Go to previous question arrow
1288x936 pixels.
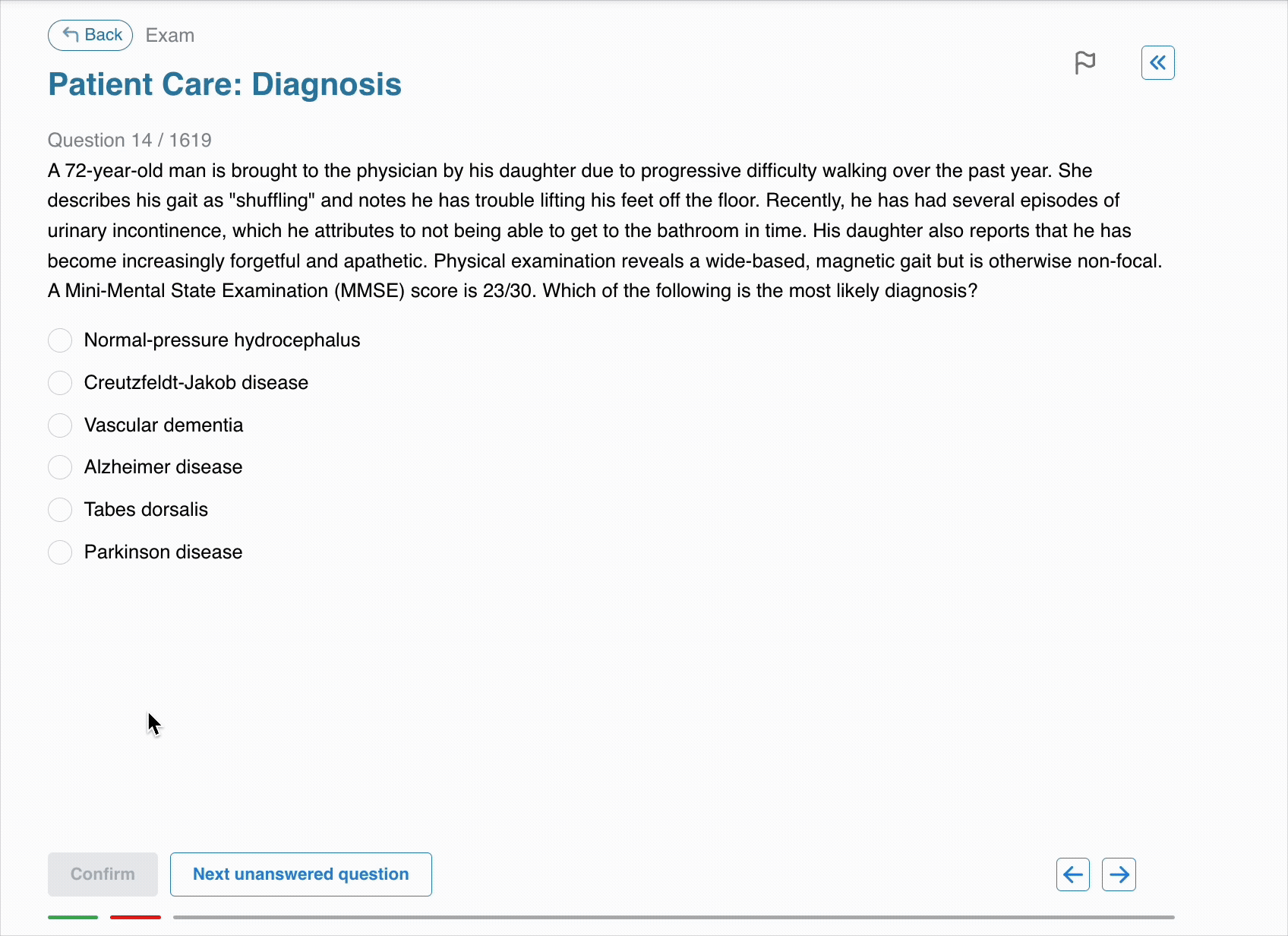1072,874
